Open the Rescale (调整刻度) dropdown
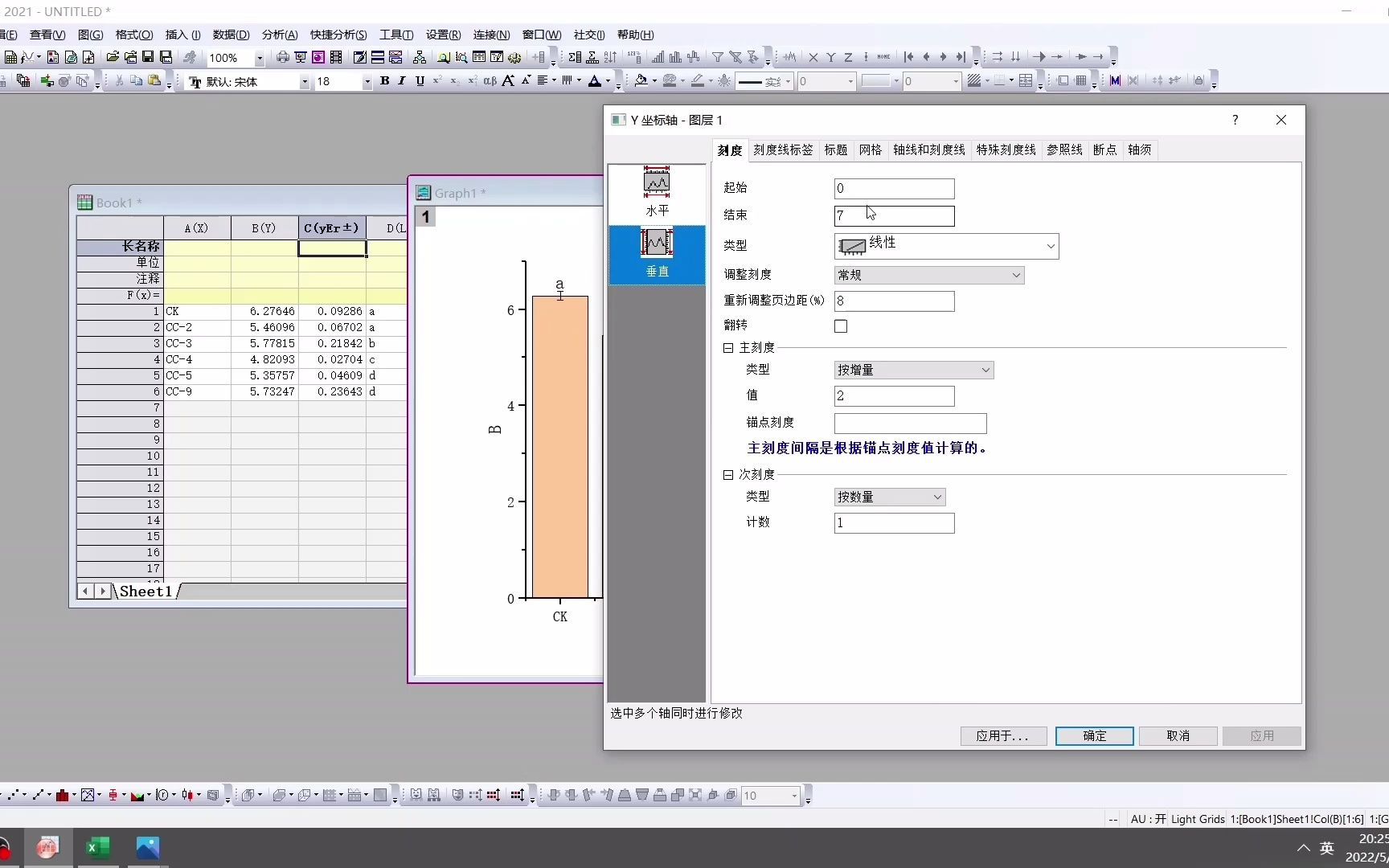Image resolution: width=1389 pixels, height=868 pixels. [929, 275]
